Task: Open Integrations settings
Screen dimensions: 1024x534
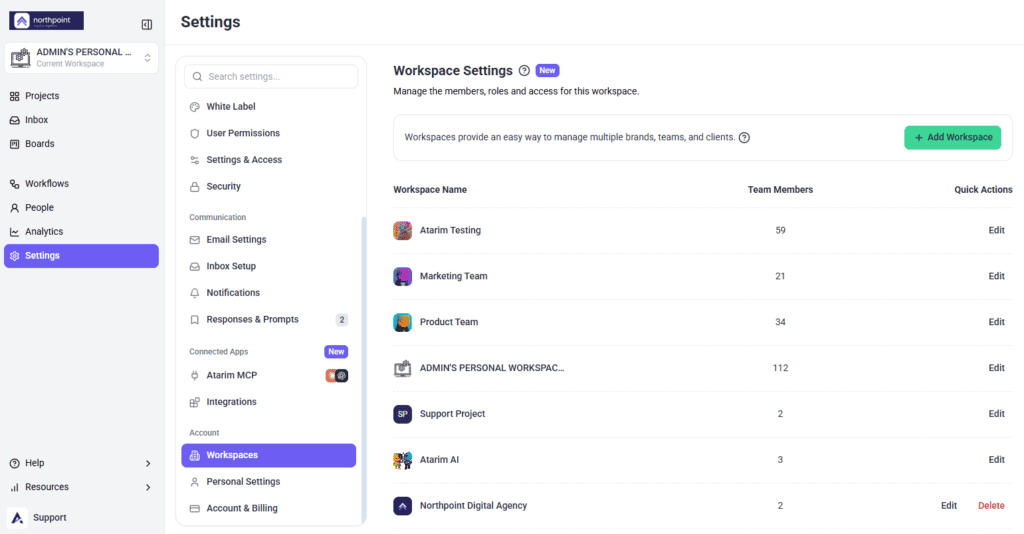Action: [231, 402]
